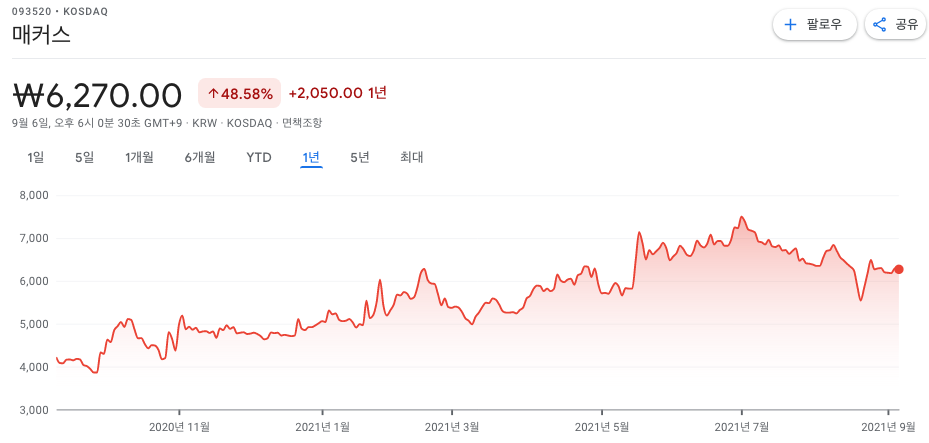Click the 2021년 5월 x-axis label
Screen dimensions: 929x443
point(602,426)
